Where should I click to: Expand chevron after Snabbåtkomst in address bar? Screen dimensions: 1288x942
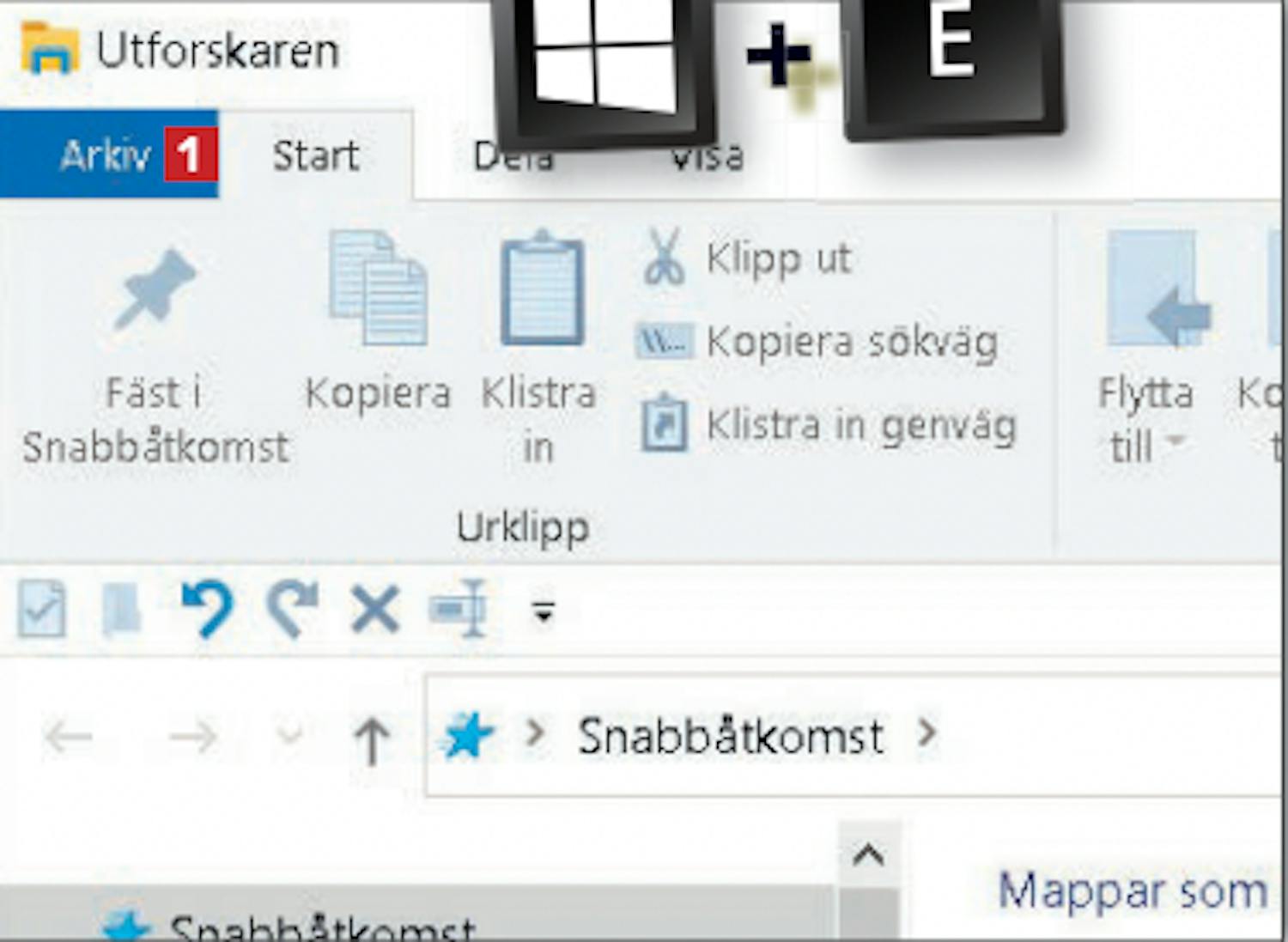click(x=927, y=732)
